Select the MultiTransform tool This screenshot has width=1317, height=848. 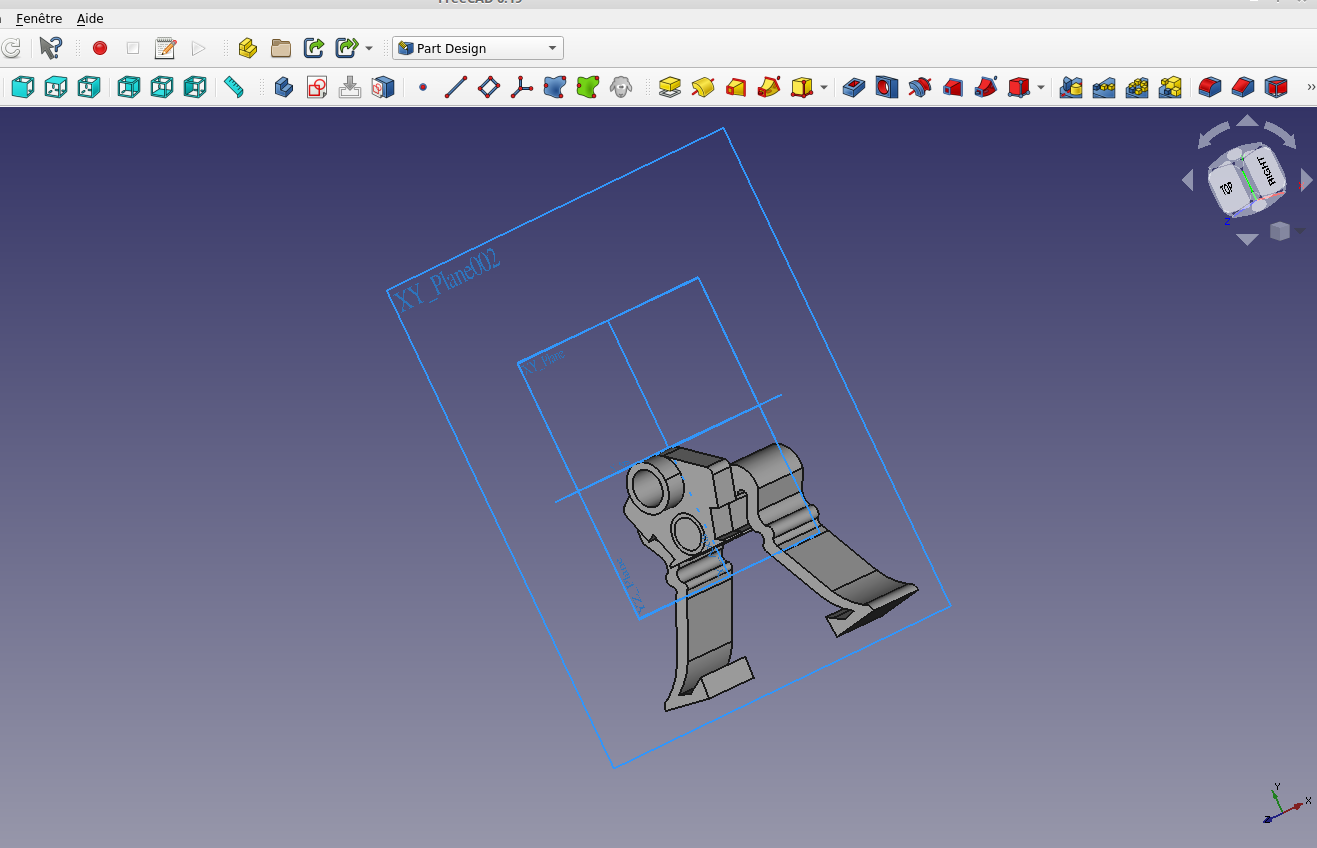[1170, 88]
